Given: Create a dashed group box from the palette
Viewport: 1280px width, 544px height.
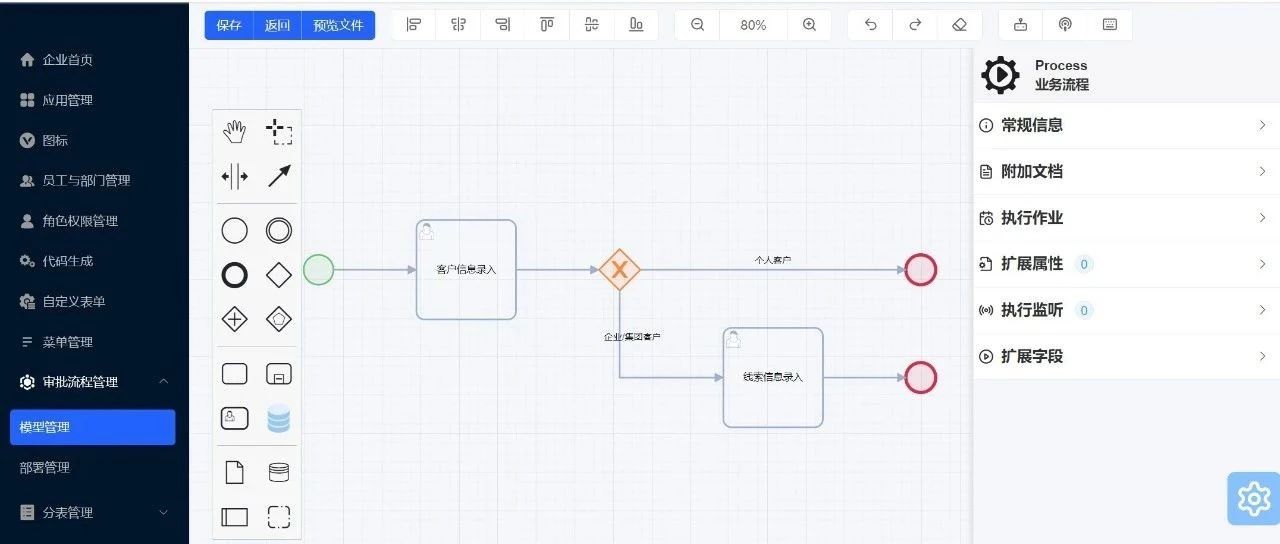Looking at the screenshot, I should coord(279,517).
